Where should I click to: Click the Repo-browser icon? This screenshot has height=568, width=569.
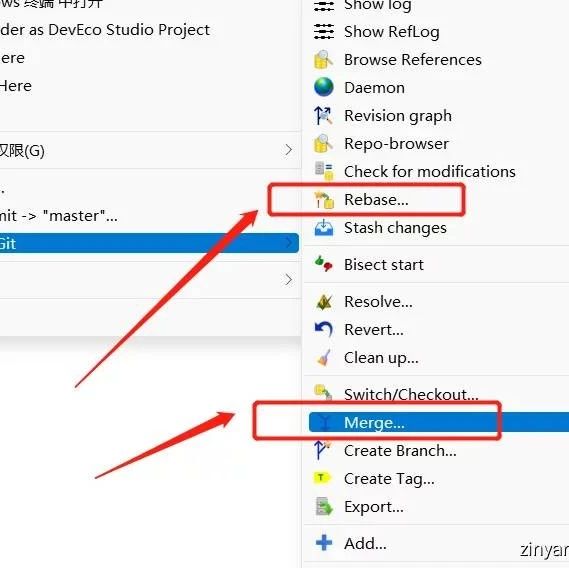pyautogui.click(x=323, y=143)
